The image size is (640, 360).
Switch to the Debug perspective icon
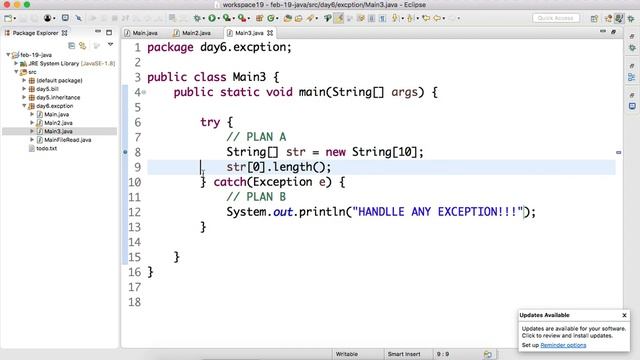[631, 19]
